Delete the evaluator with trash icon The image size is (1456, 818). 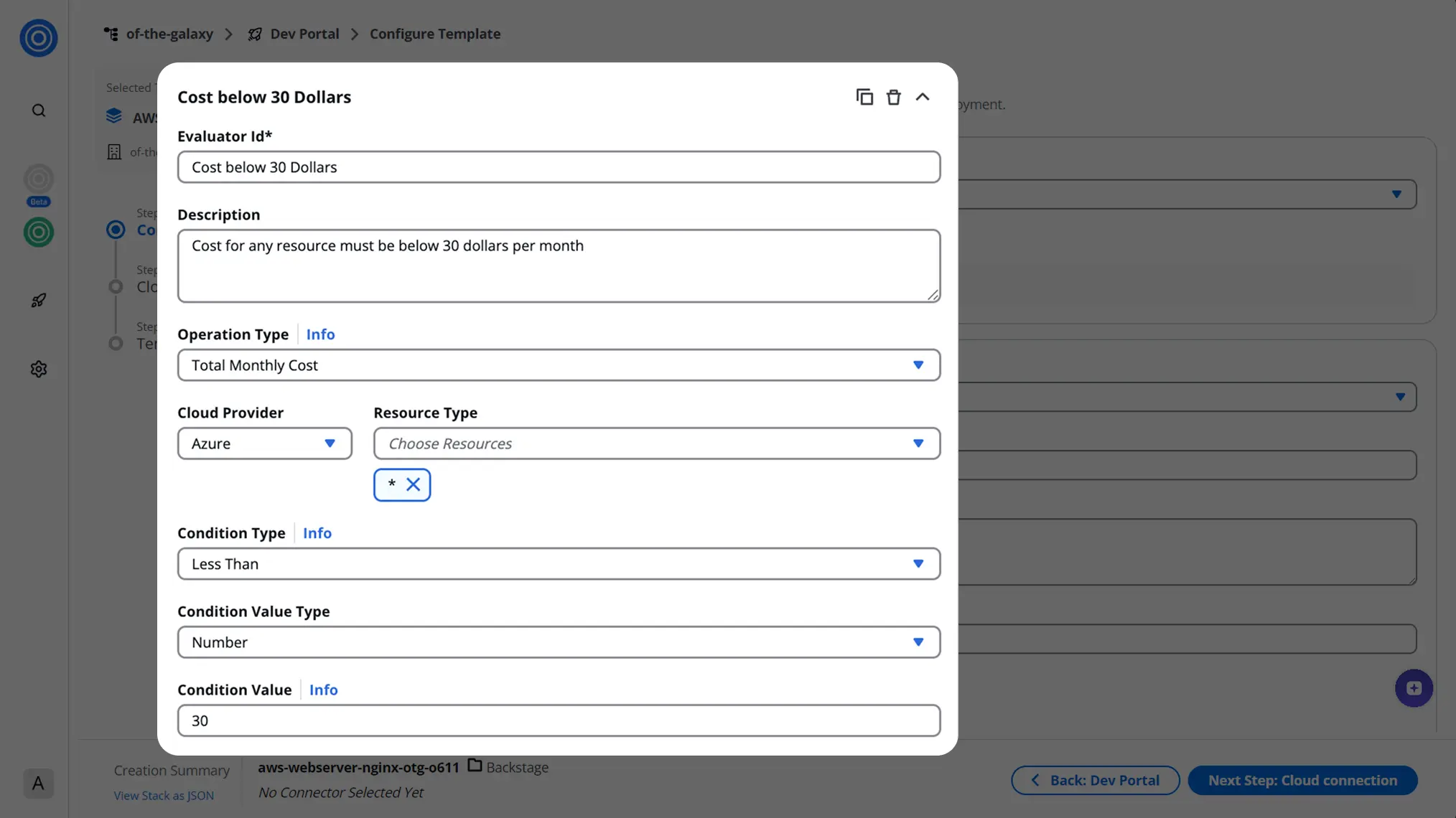pos(893,97)
